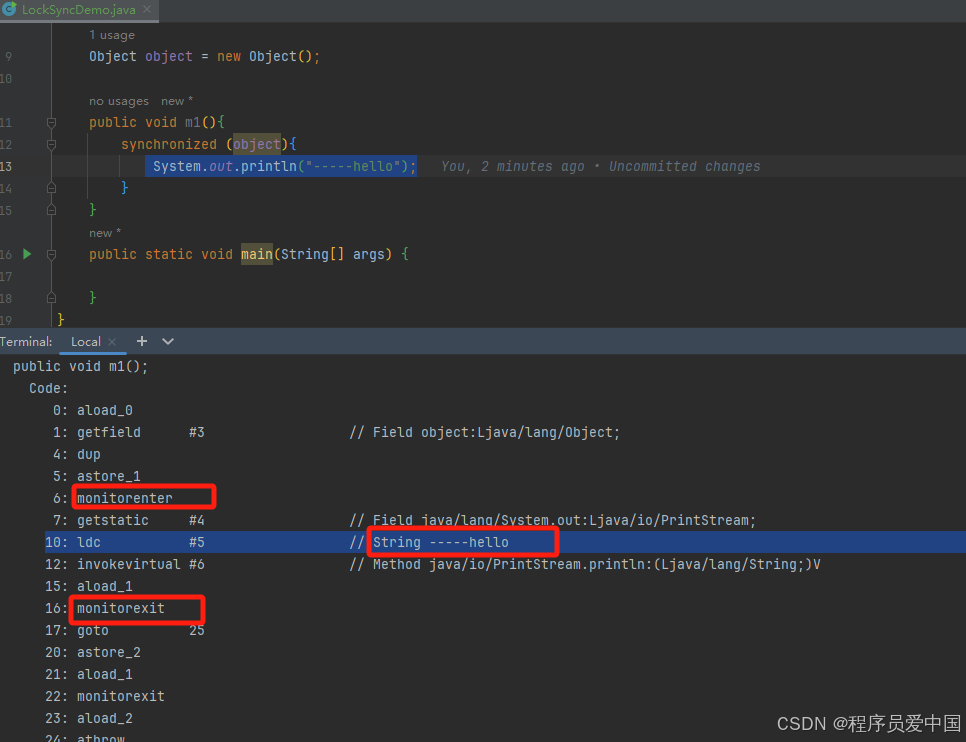Click the monitorexit instruction at offset 22
Screen dimensions: 966x742
pos(121,696)
